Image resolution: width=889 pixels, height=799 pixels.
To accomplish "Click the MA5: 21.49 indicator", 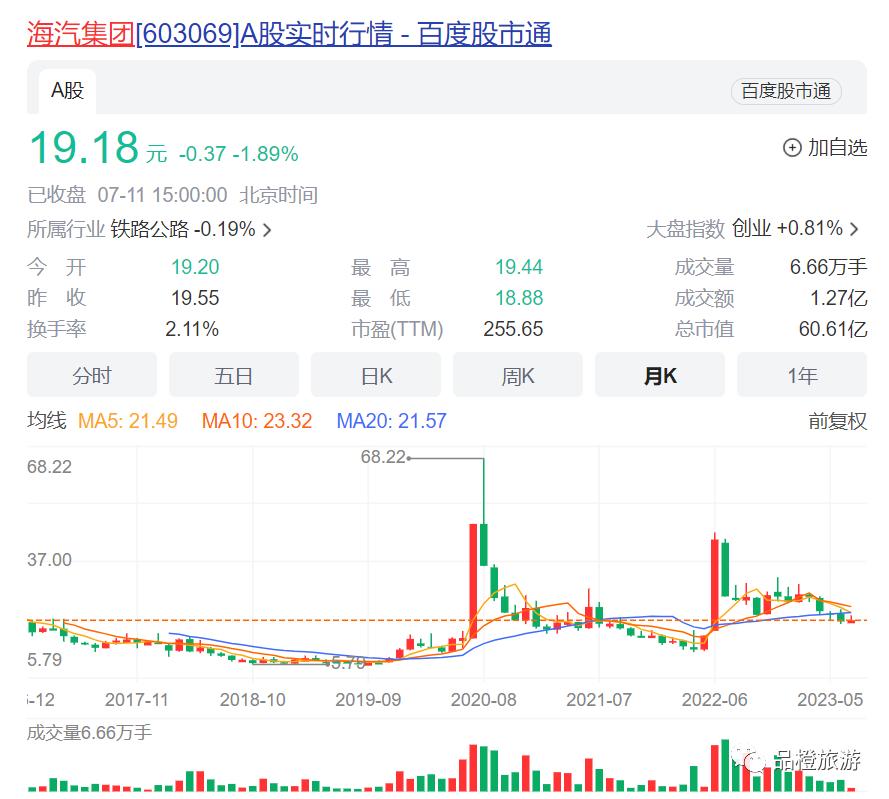I will tap(128, 421).
